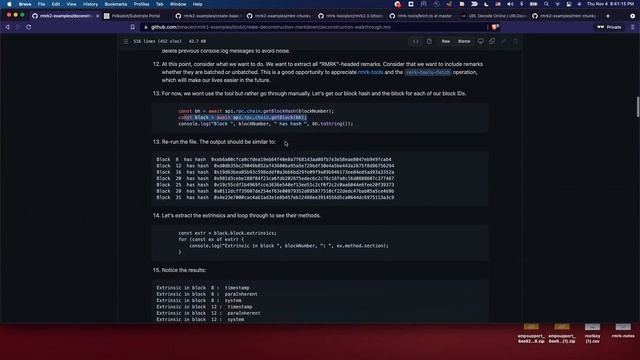The height and width of the screenshot is (360, 640).
Task: Click the menu bar clock Thu Nov 4
Action: click(x=610, y=4)
